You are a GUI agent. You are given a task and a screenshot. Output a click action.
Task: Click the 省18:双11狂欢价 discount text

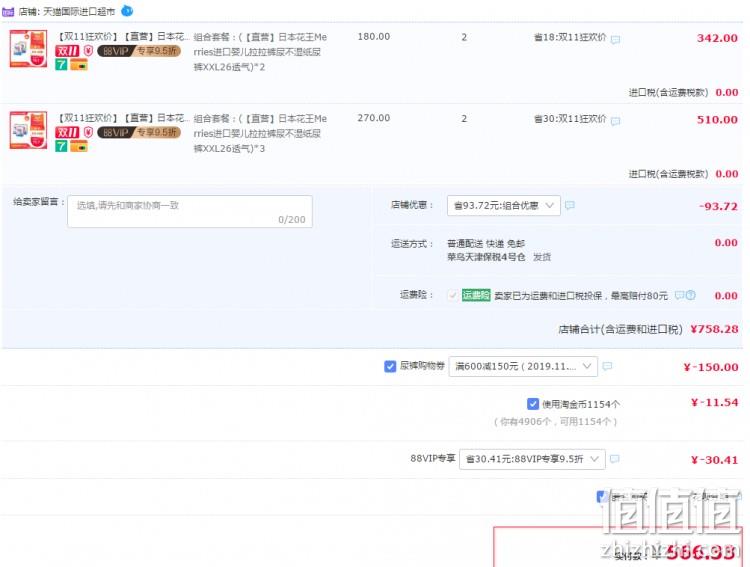click(x=570, y=37)
